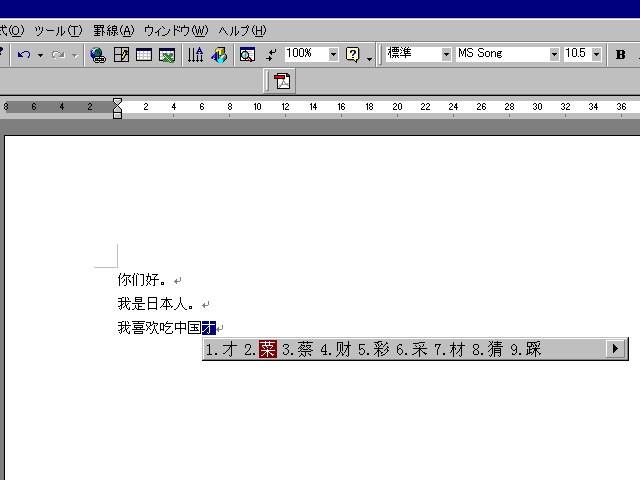Toggle show/hide formatting marks icon
640x480 pixels.
(x=271, y=55)
